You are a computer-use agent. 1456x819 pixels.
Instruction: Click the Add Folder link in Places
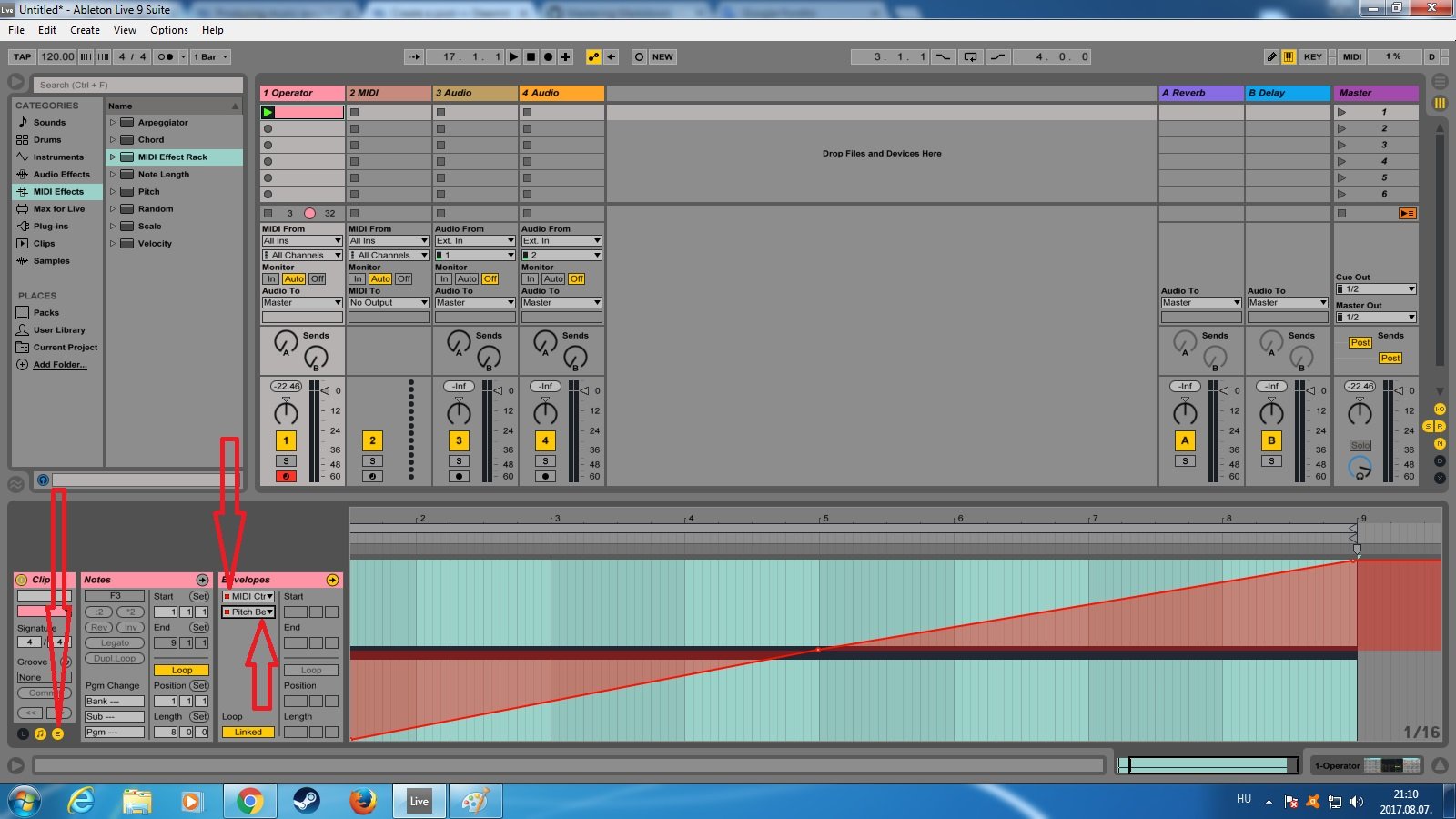[x=60, y=364]
